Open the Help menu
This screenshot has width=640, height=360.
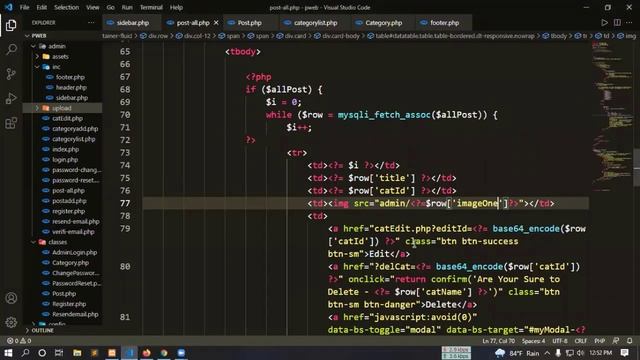click(176, 7)
